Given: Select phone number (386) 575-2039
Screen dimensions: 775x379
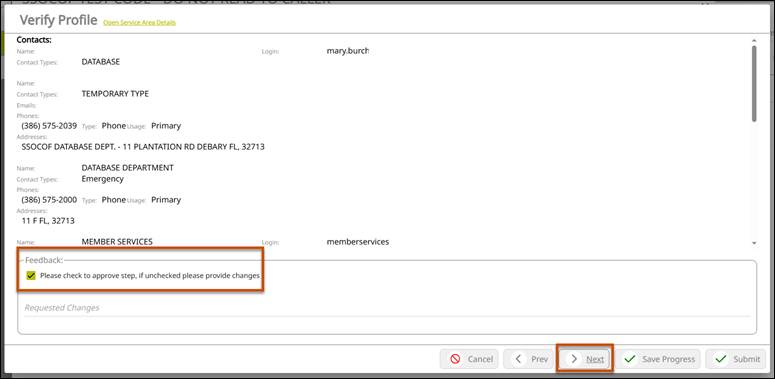Looking at the screenshot, I should [x=49, y=126].
